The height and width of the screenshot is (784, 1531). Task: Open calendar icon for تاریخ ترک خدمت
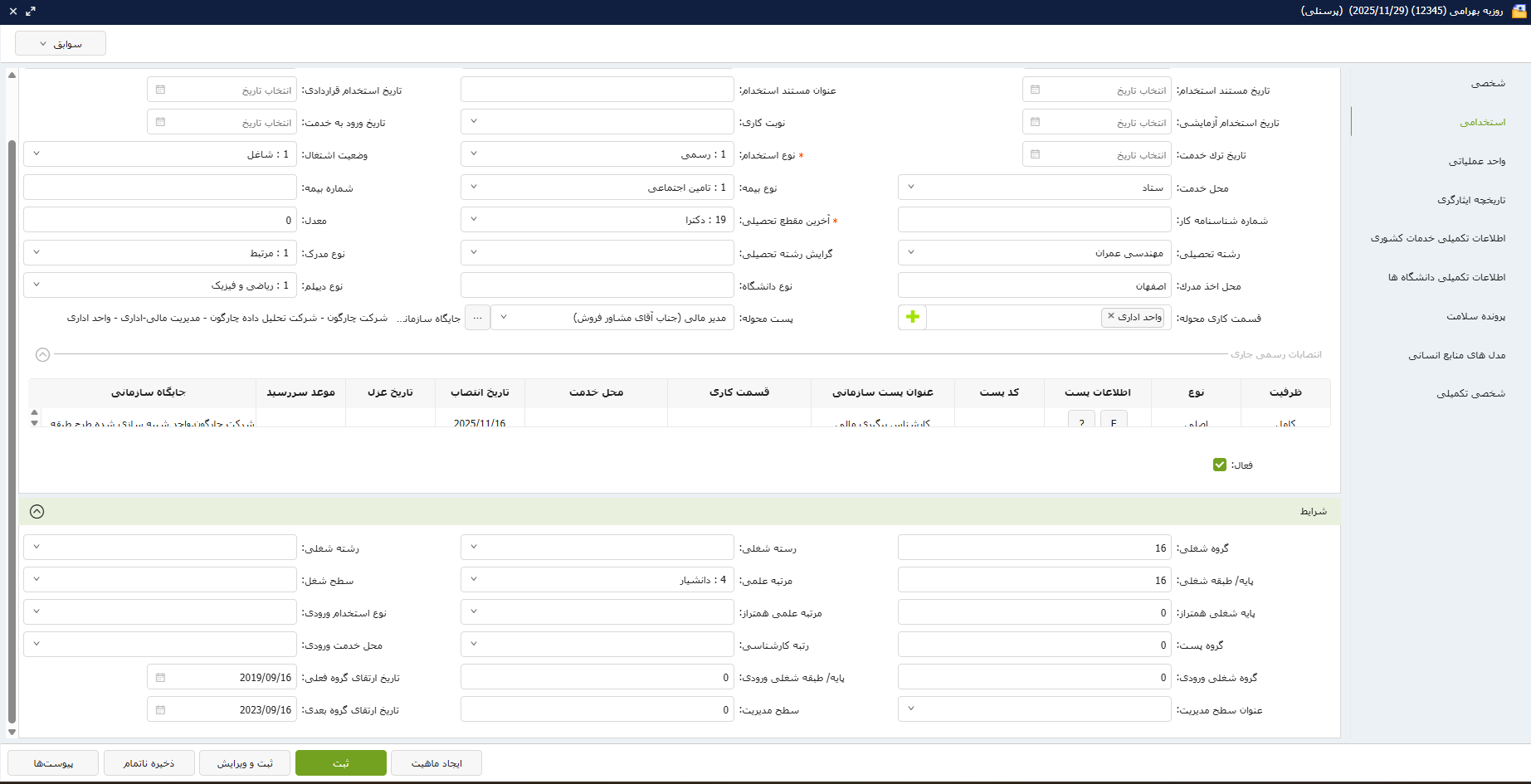point(1035,154)
